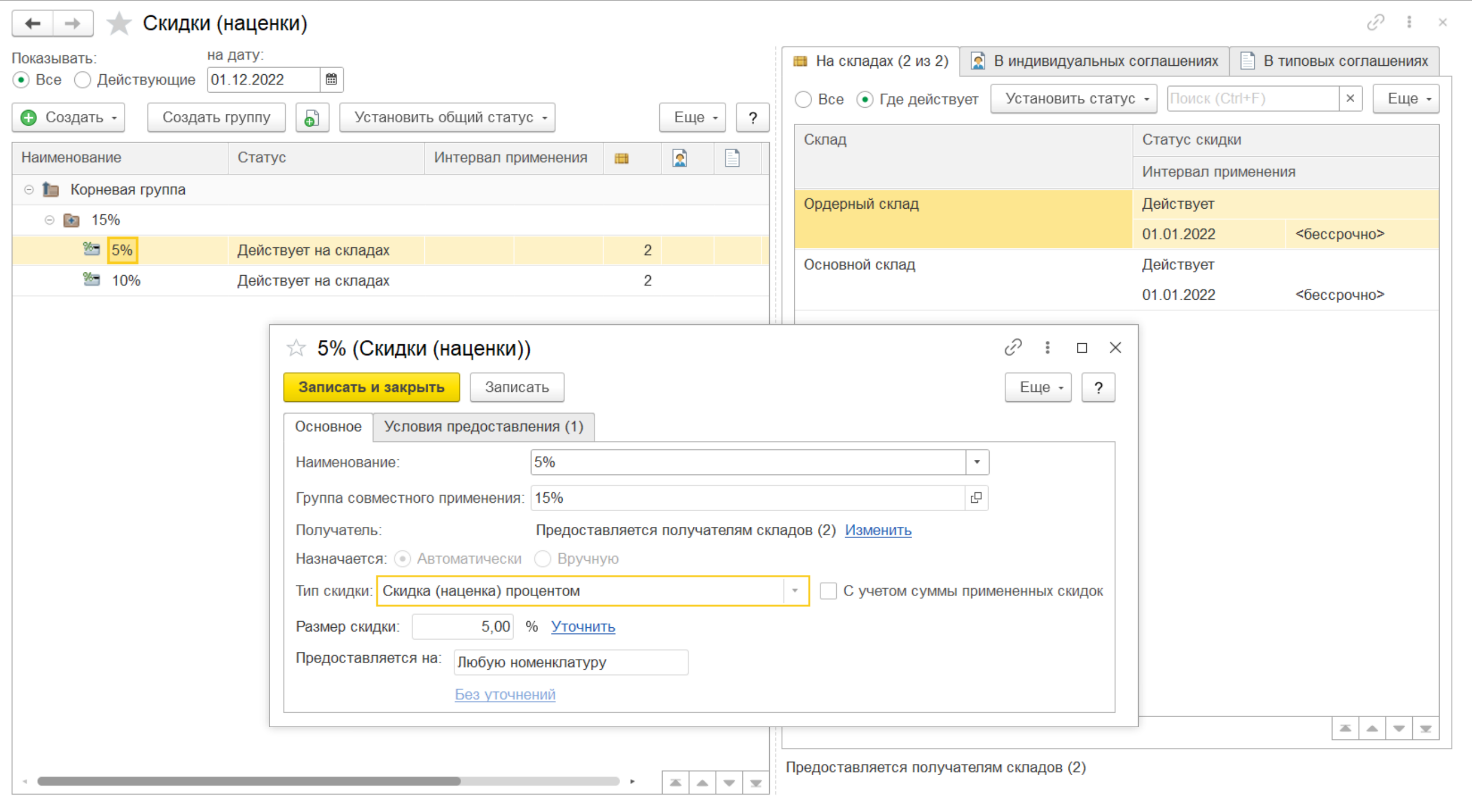Click the copy-item icon next to Создать группу
Image resolution: width=1472 pixels, height=807 pixels.
(310, 118)
